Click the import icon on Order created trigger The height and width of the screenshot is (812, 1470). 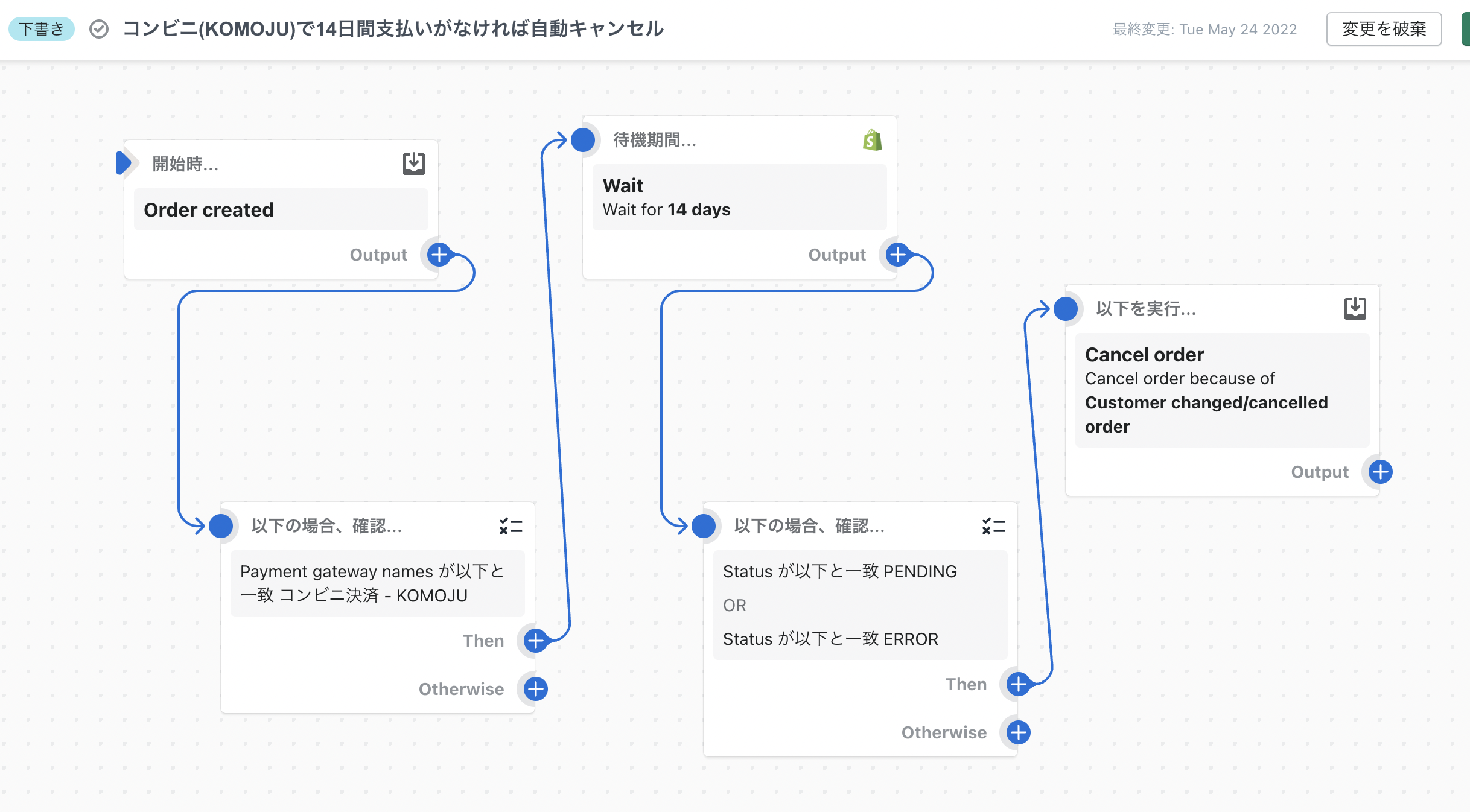coord(414,163)
